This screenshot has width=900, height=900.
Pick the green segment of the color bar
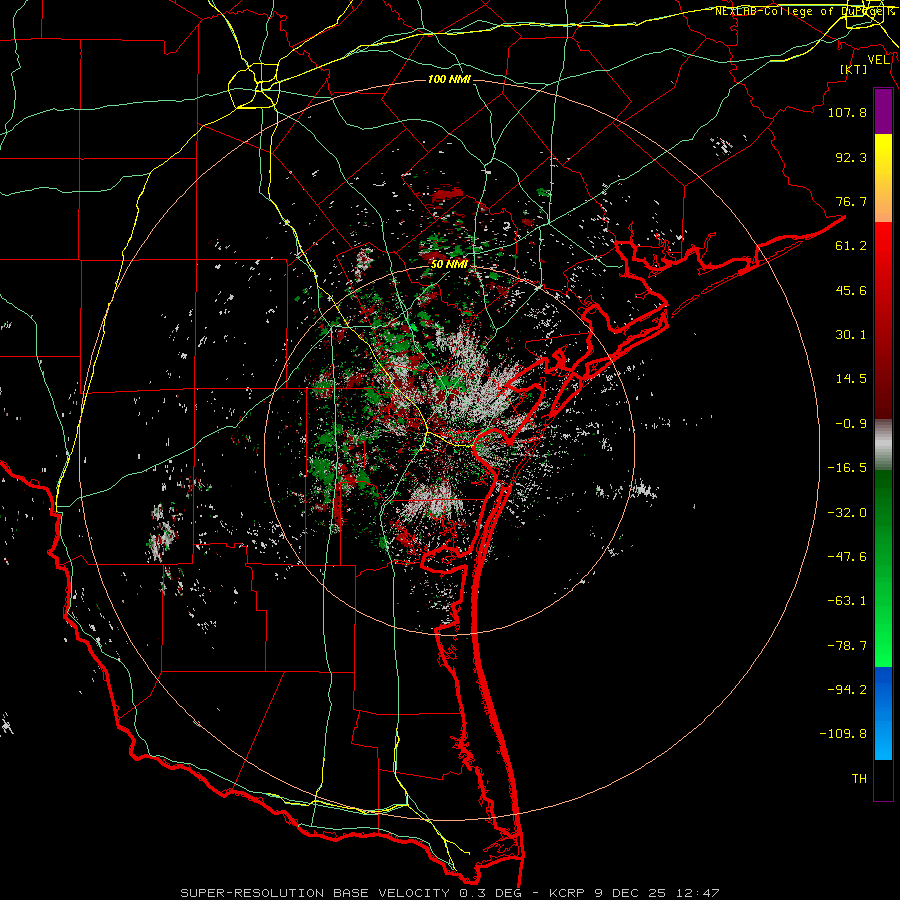point(883,568)
